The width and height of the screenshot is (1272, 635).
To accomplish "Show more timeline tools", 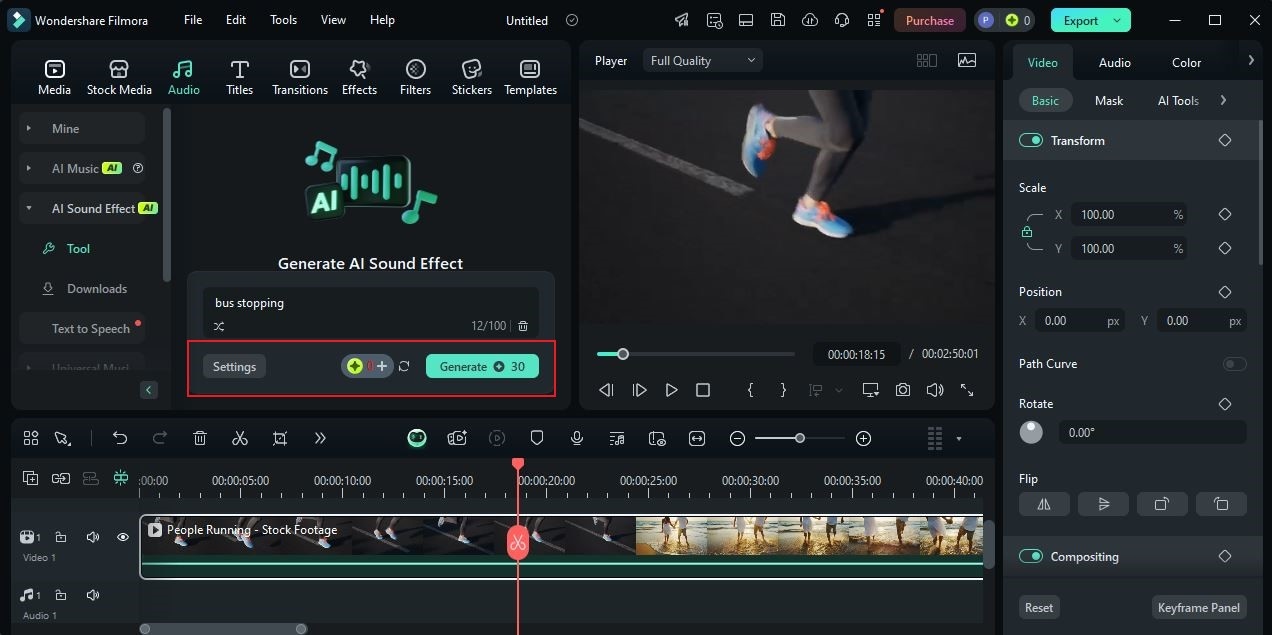I will point(320,438).
